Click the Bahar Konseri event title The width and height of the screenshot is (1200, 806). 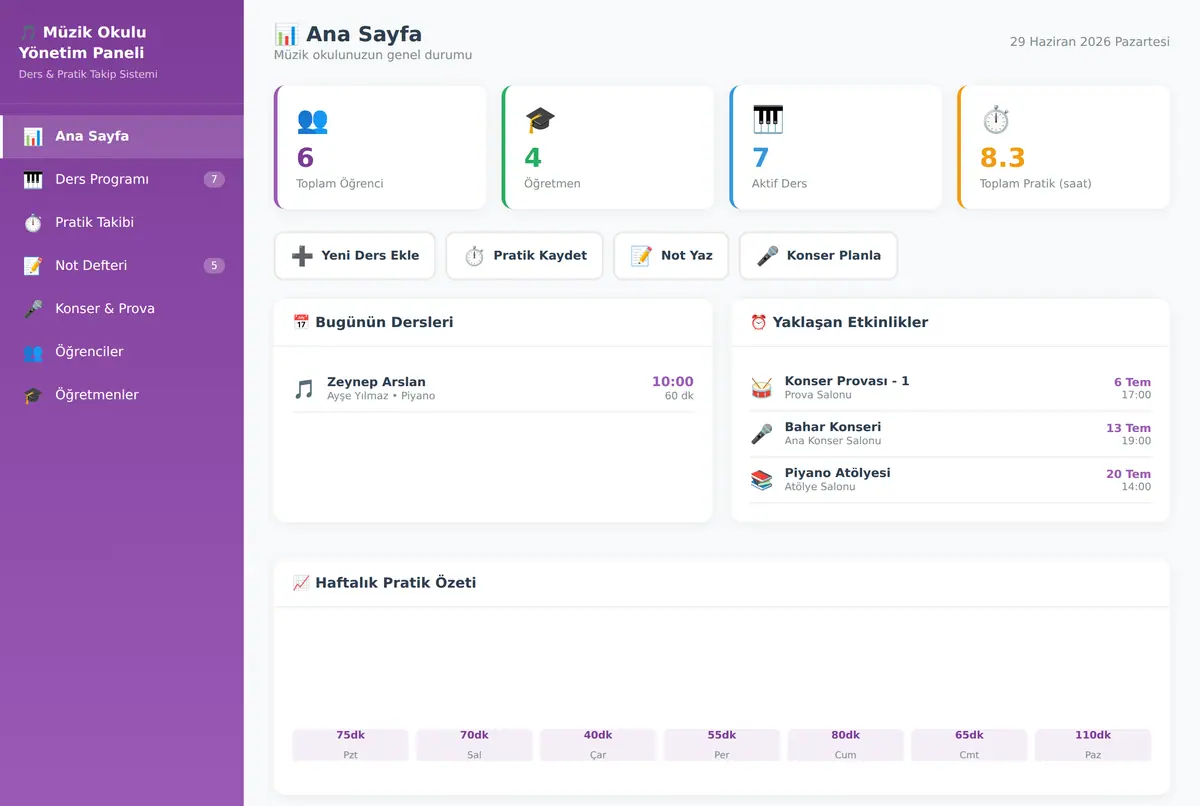pyautogui.click(x=833, y=427)
